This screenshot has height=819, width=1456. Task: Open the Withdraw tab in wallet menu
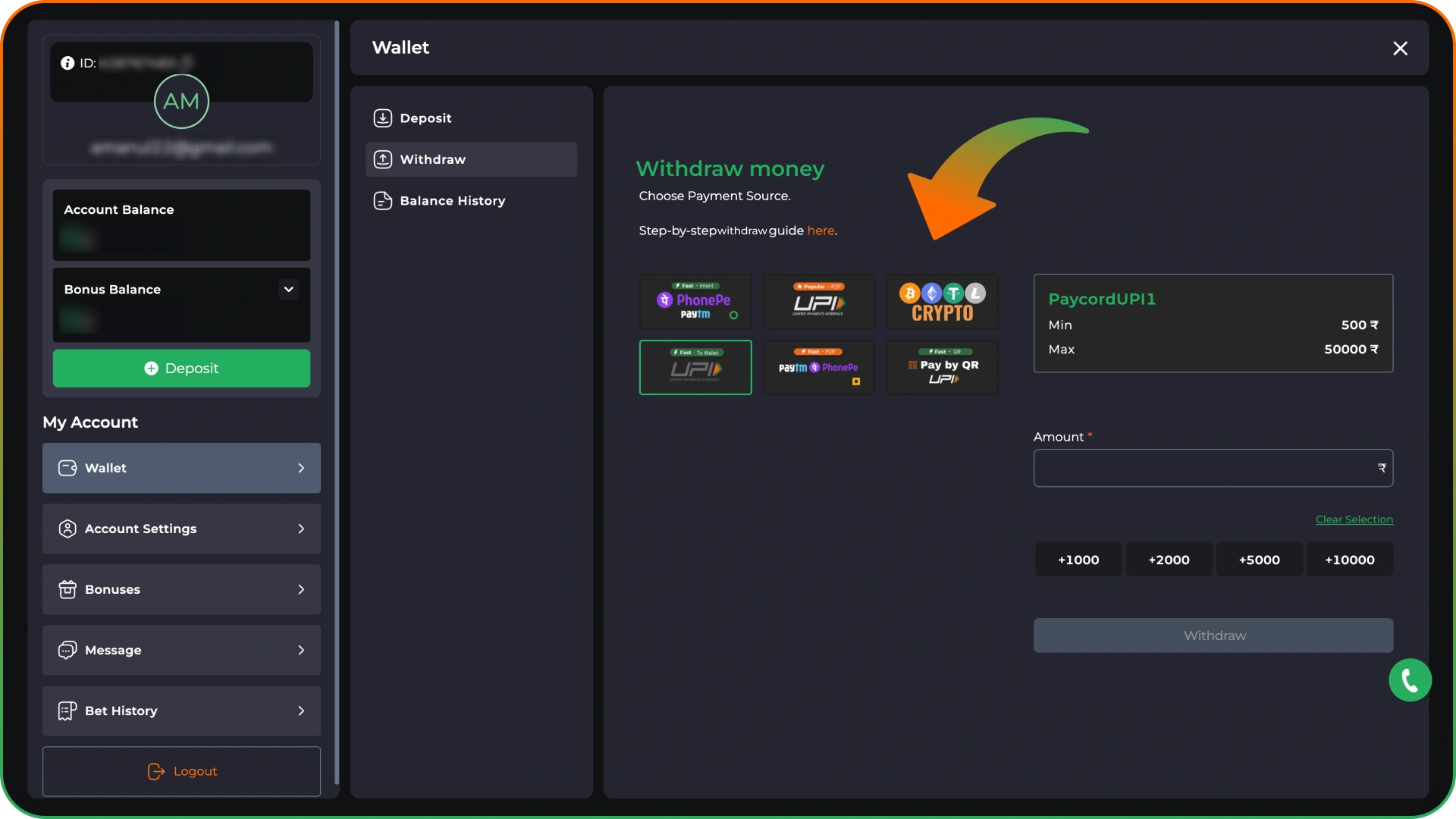click(x=471, y=159)
